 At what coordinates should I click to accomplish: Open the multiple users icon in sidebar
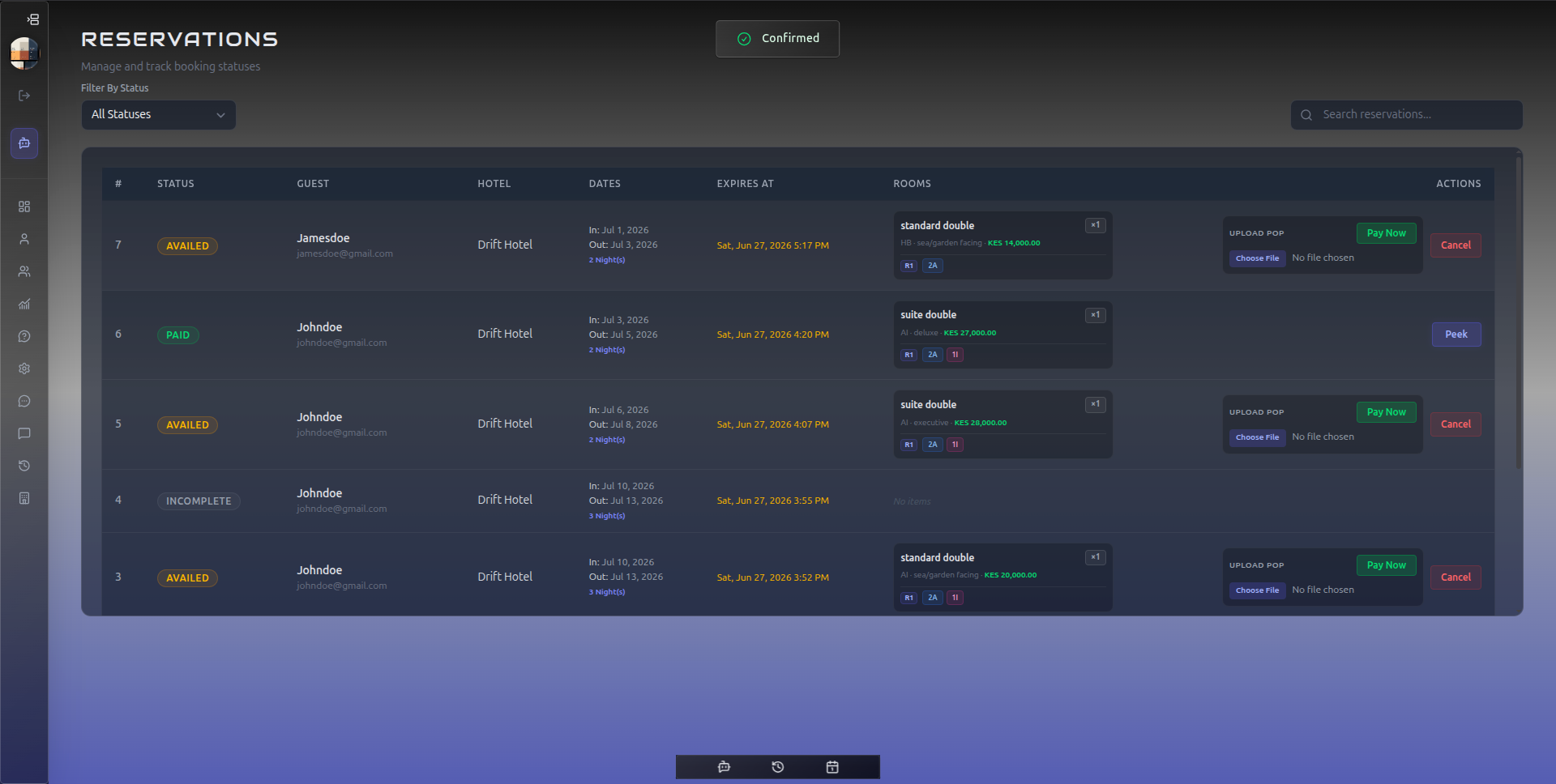click(x=24, y=271)
